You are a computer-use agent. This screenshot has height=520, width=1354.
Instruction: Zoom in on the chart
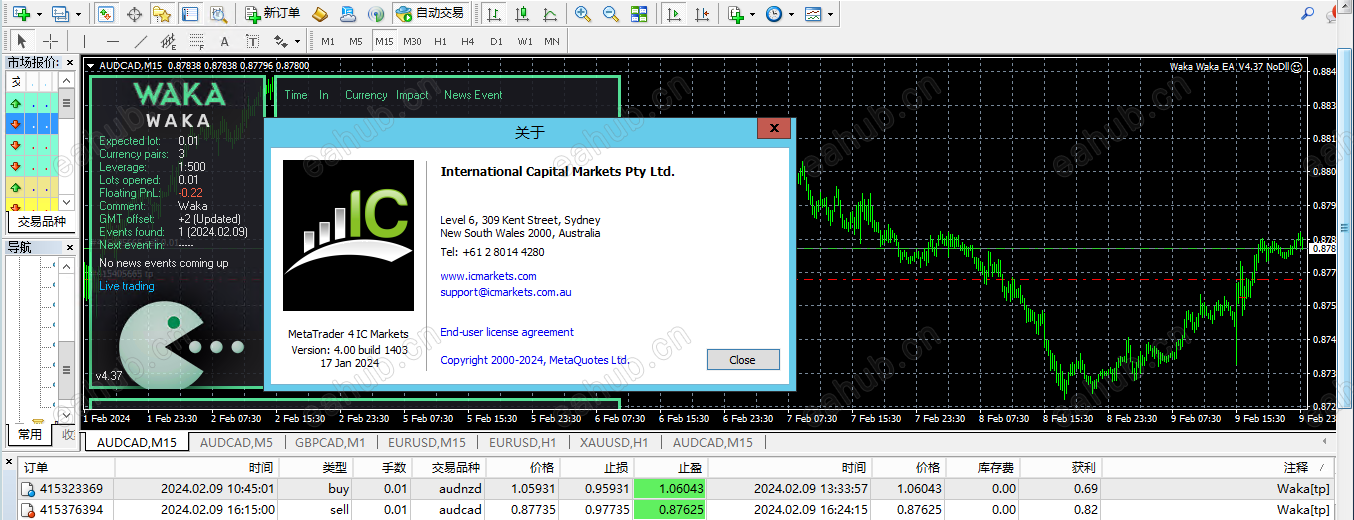(x=583, y=14)
